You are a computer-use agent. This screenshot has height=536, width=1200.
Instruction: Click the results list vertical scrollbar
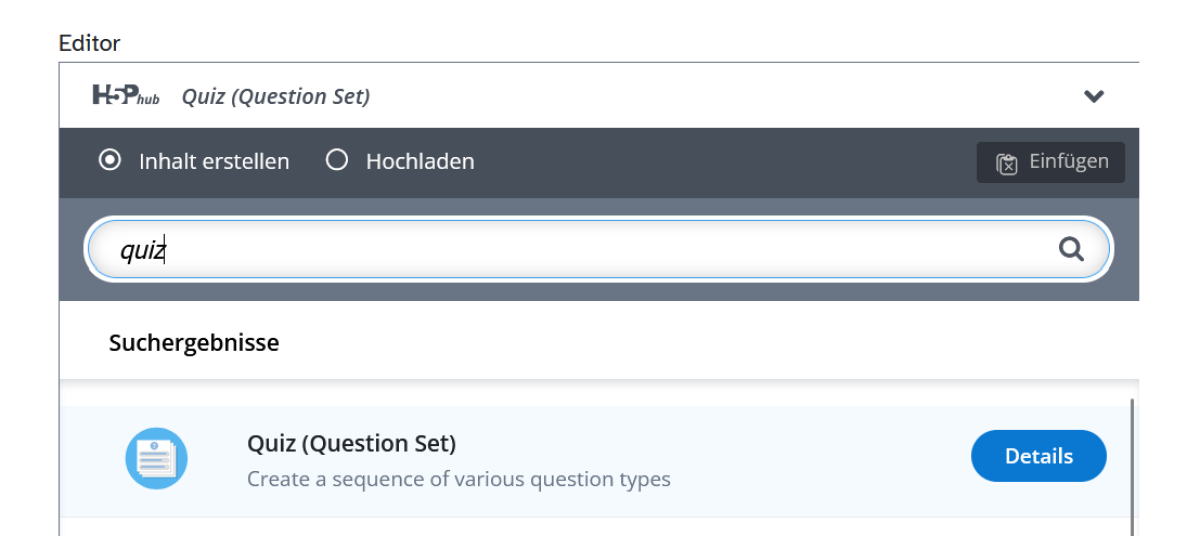coord(1132,460)
